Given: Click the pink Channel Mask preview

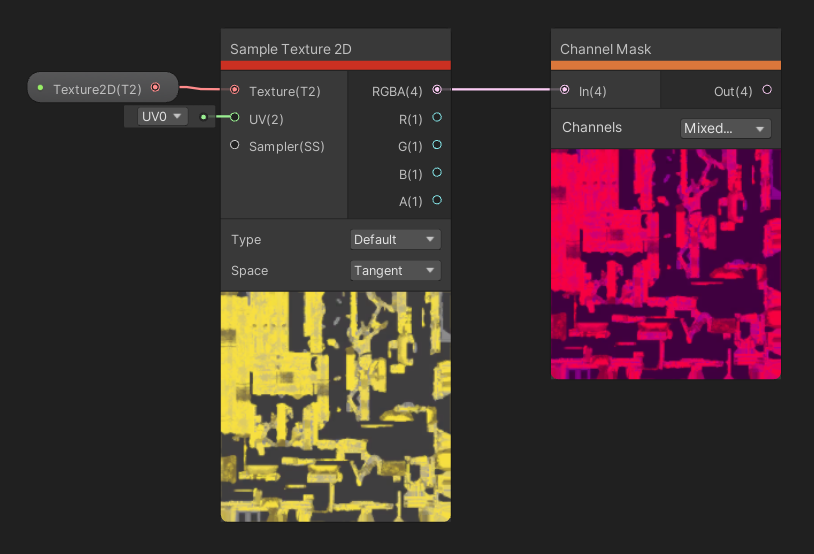Looking at the screenshot, I should click(665, 264).
